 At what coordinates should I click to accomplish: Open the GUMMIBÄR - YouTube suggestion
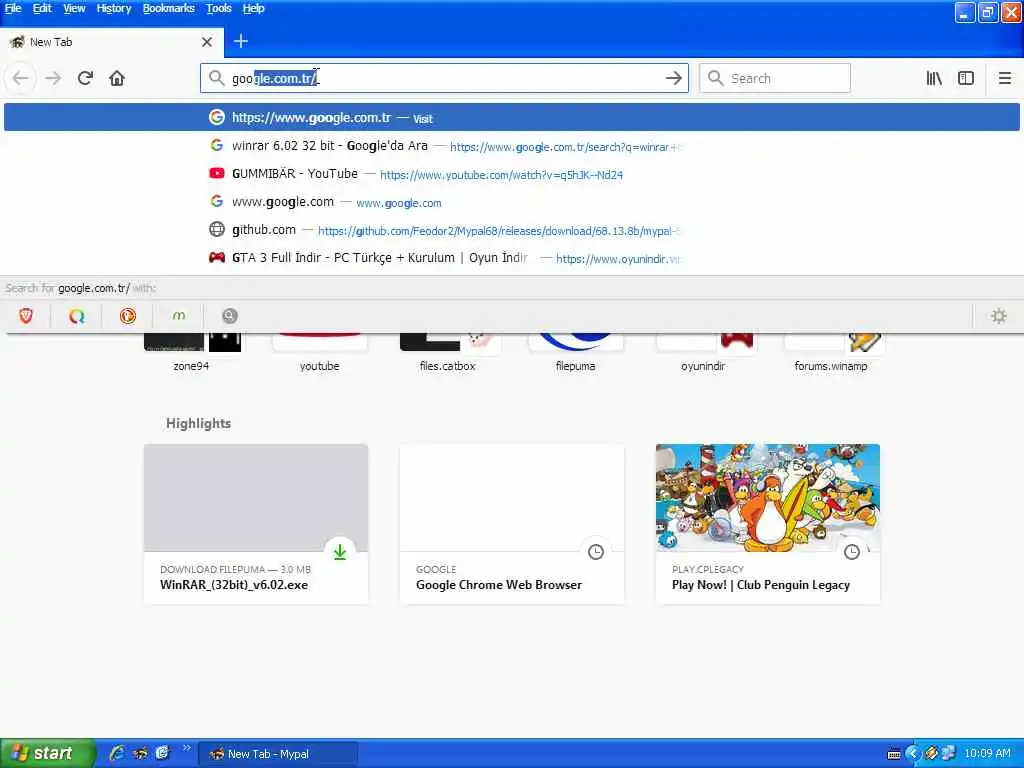512,174
